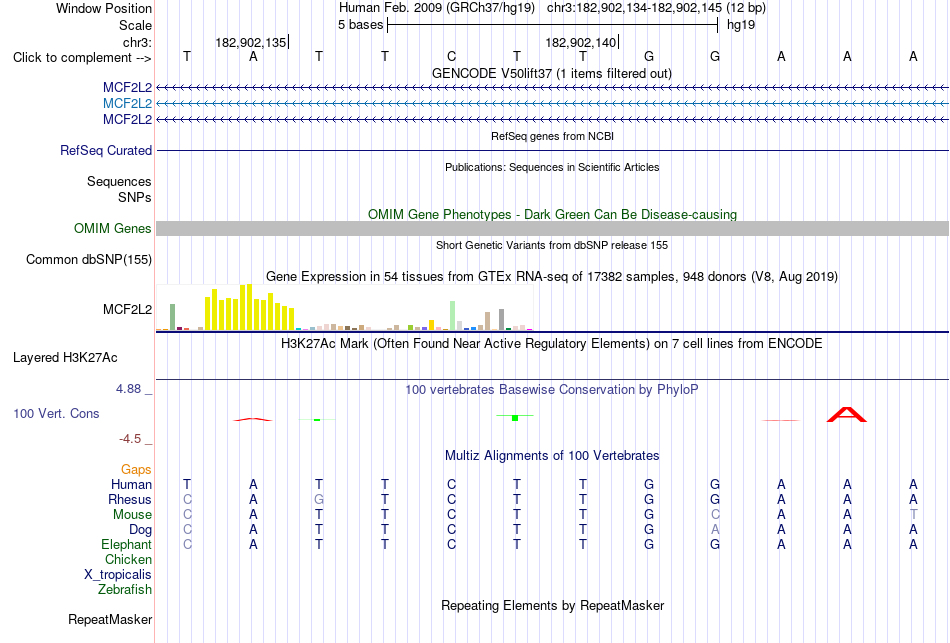Click the 'X_tropicalis' alignment row label
The width and height of the screenshot is (950, 643).
[118, 575]
